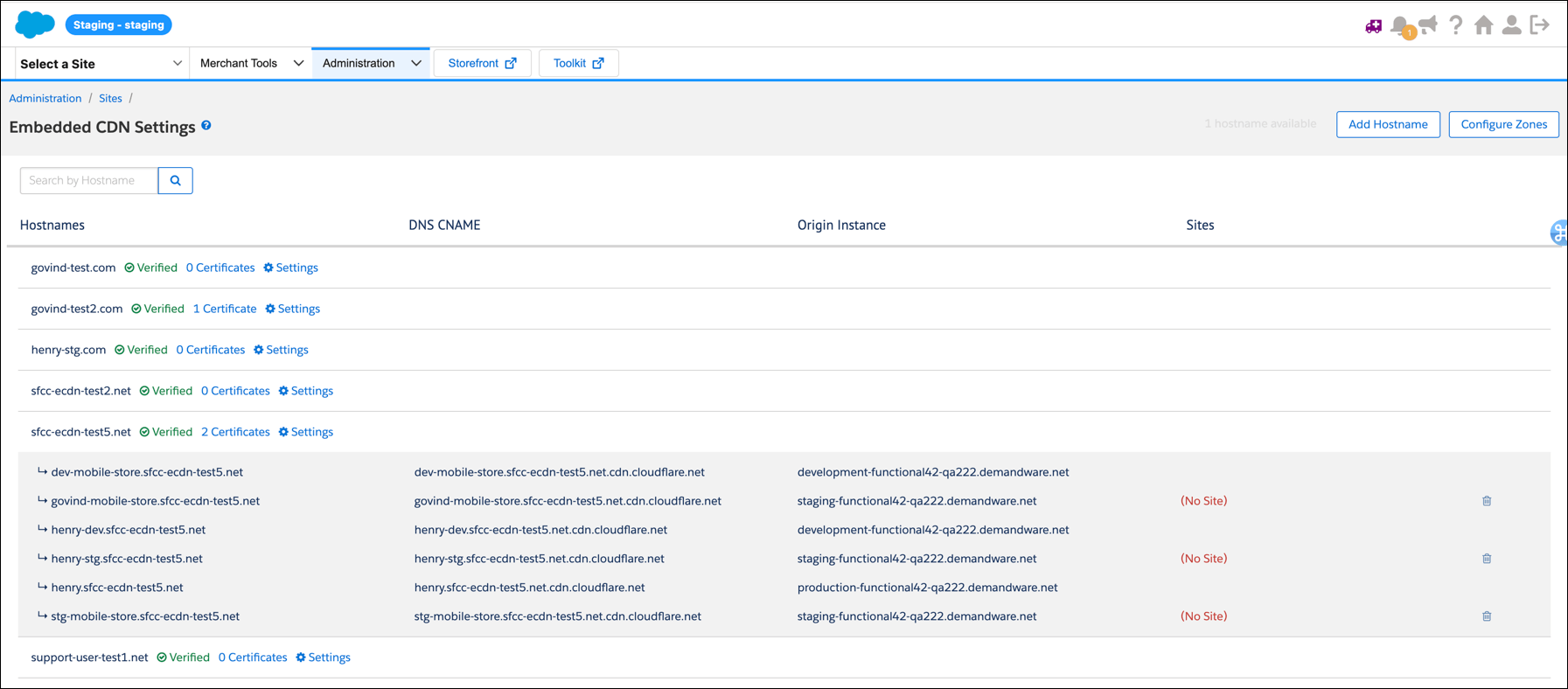View 1 Certificate for govind-test2.com

[225, 309]
